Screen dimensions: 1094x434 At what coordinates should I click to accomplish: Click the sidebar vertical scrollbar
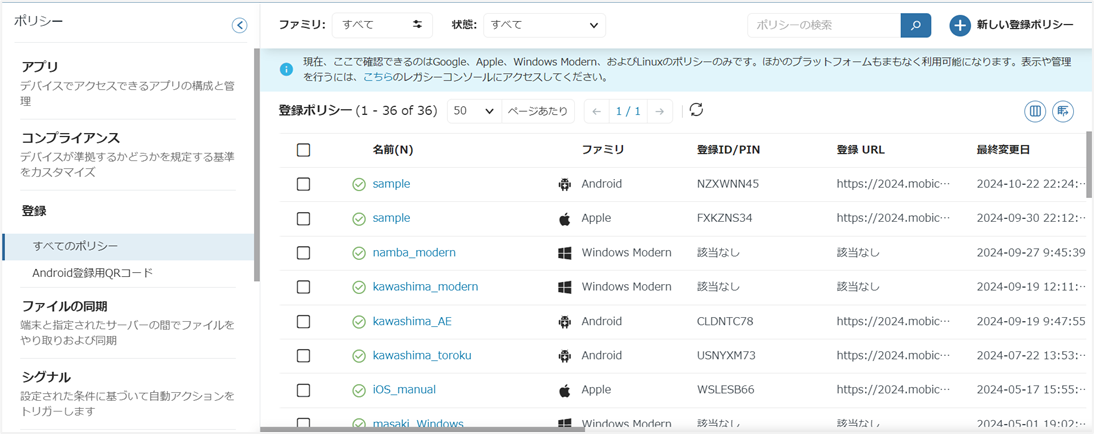pos(257,164)
